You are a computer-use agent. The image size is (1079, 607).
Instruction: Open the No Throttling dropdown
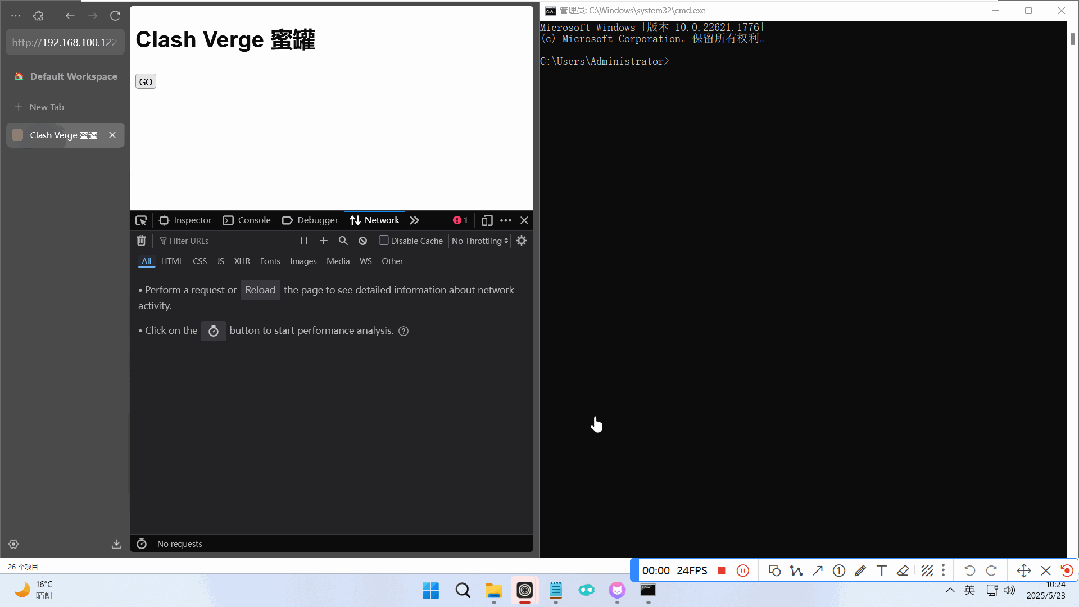[480, 241]
